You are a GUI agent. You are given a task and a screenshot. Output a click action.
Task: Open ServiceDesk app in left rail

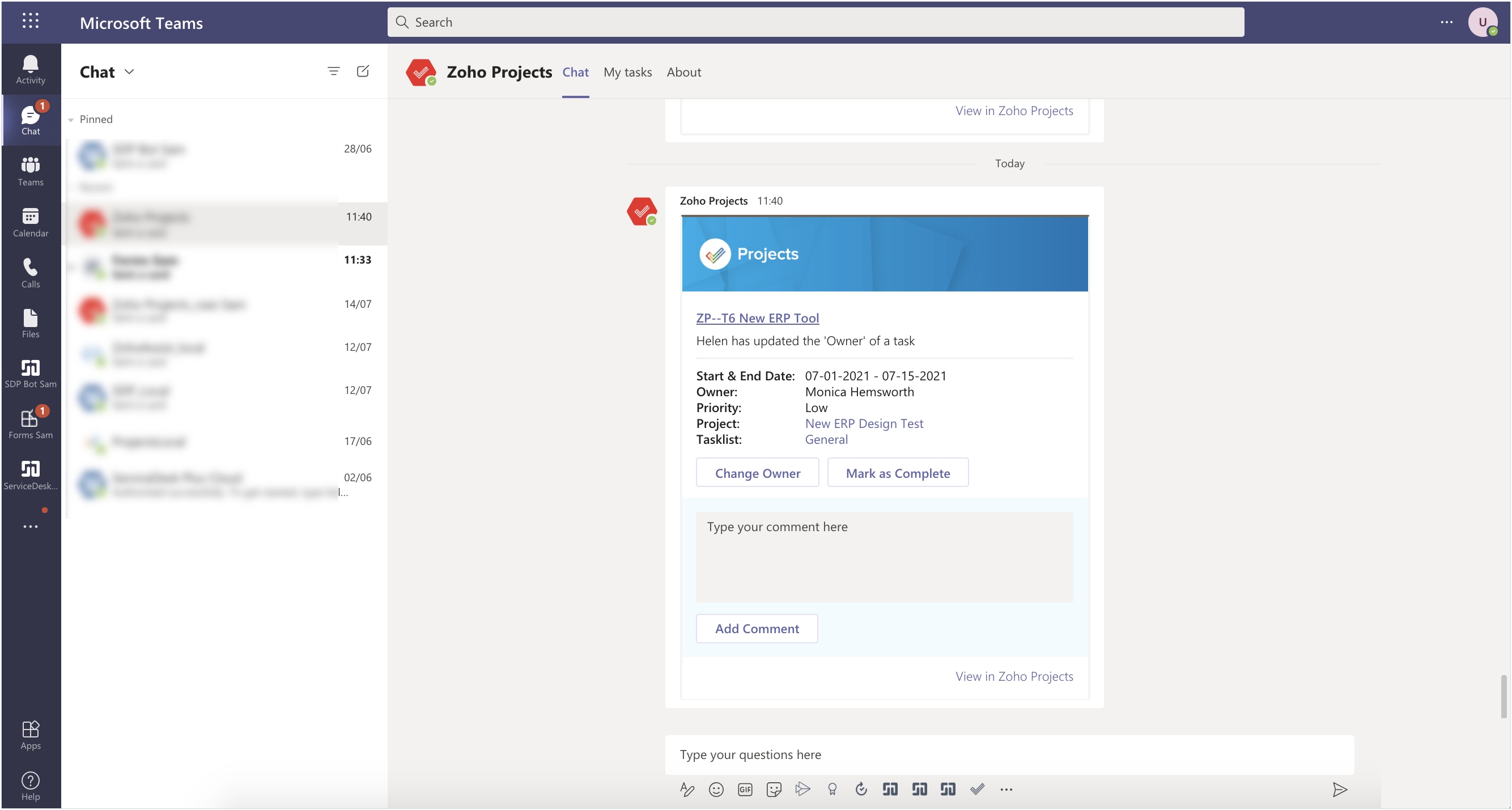click(x=31, y=476)
